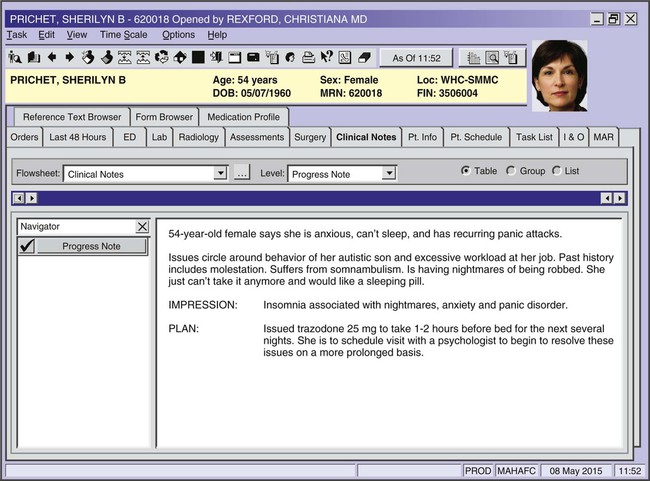
Task: Click the eraser icon in toolbar
Action: click(x=363, y=57)
